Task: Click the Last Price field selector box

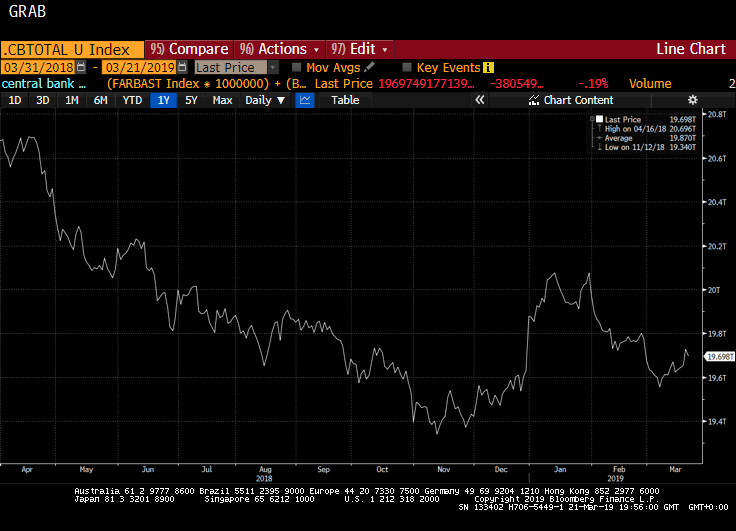Action: point(231,68)
